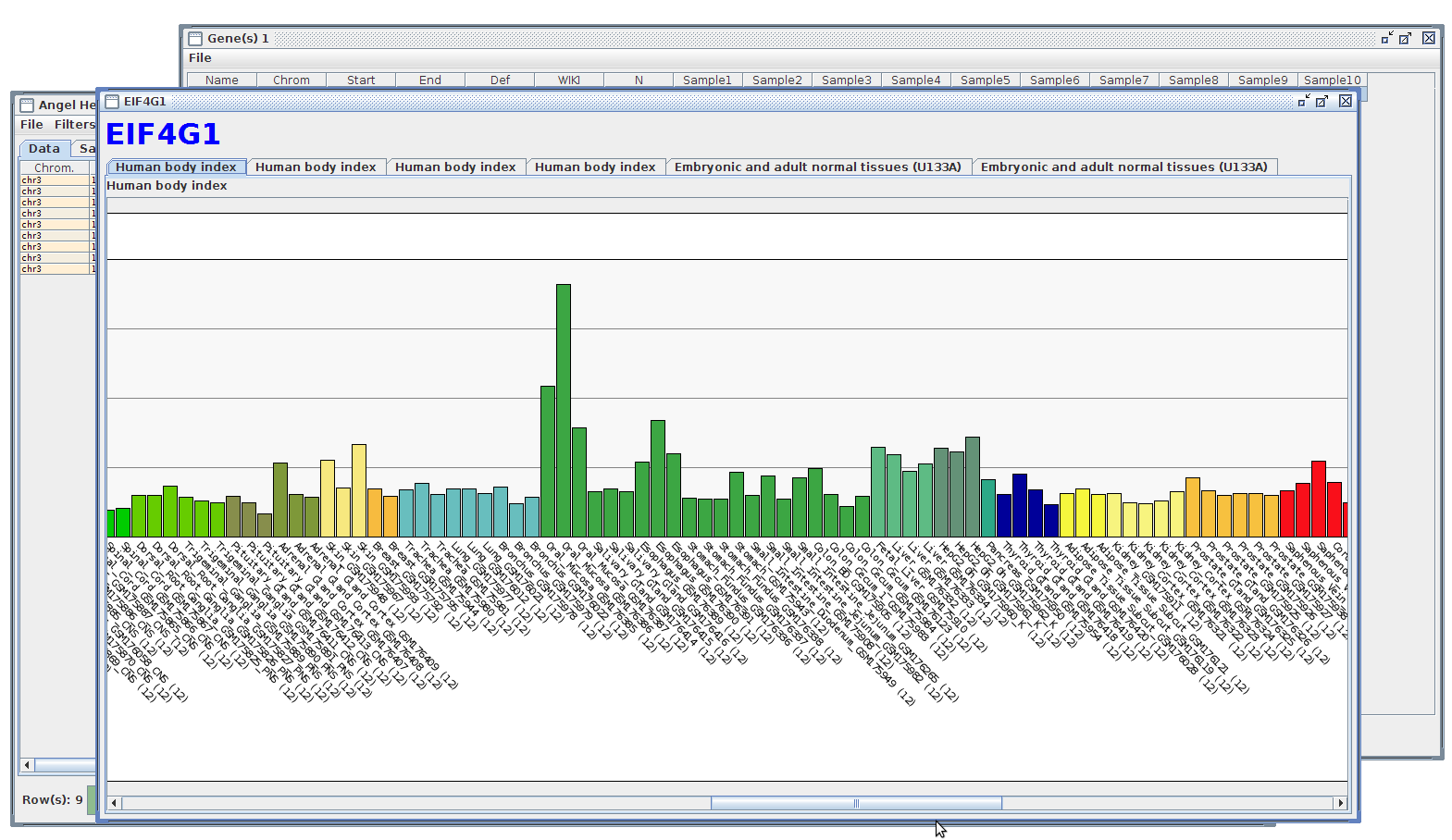Maximize the EIF4G1 chart window
Image resolution: width=1452 pixels, height=840 pixels.
click(x=1322, y=102)
